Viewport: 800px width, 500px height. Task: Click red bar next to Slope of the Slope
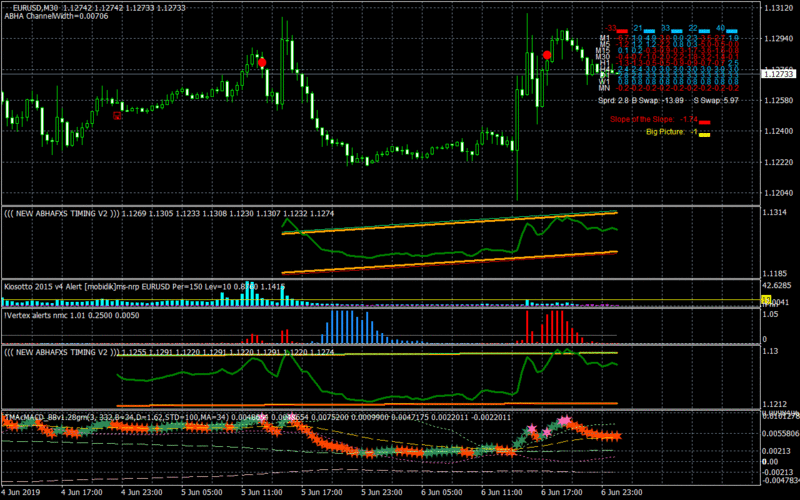[x=705, y=122]
